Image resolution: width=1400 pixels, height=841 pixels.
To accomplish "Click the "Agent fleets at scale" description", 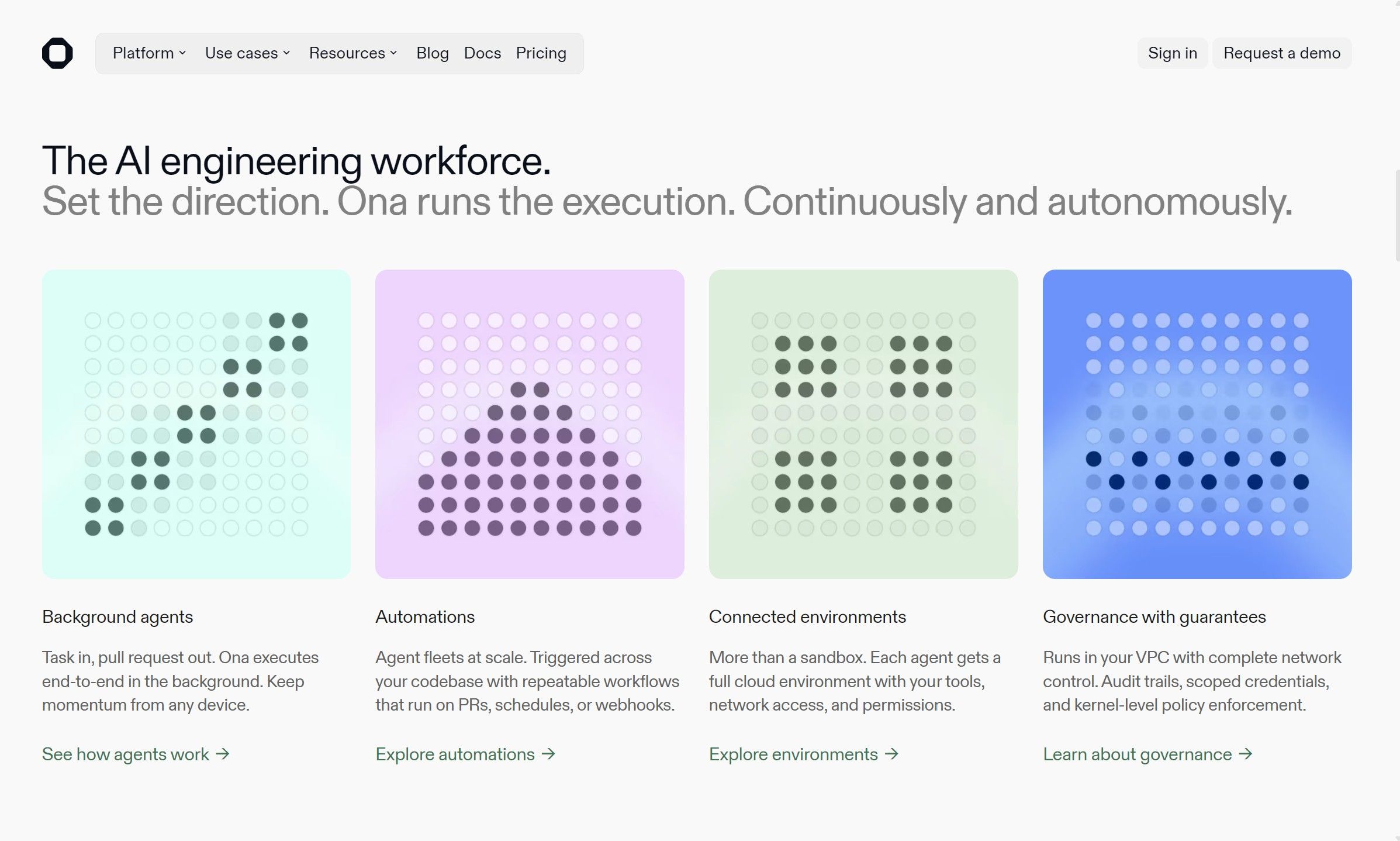I will [527, 681].
